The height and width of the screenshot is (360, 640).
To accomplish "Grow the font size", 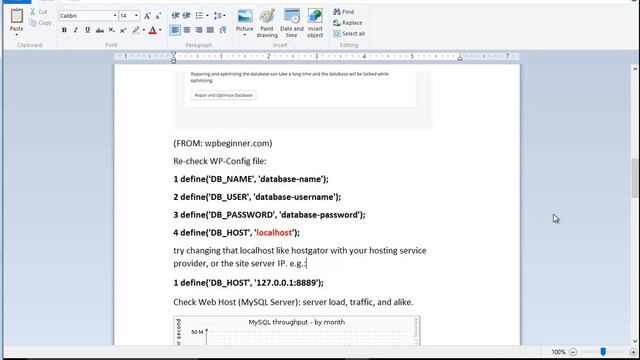I will pyautogui.click(x=147, y=16).
